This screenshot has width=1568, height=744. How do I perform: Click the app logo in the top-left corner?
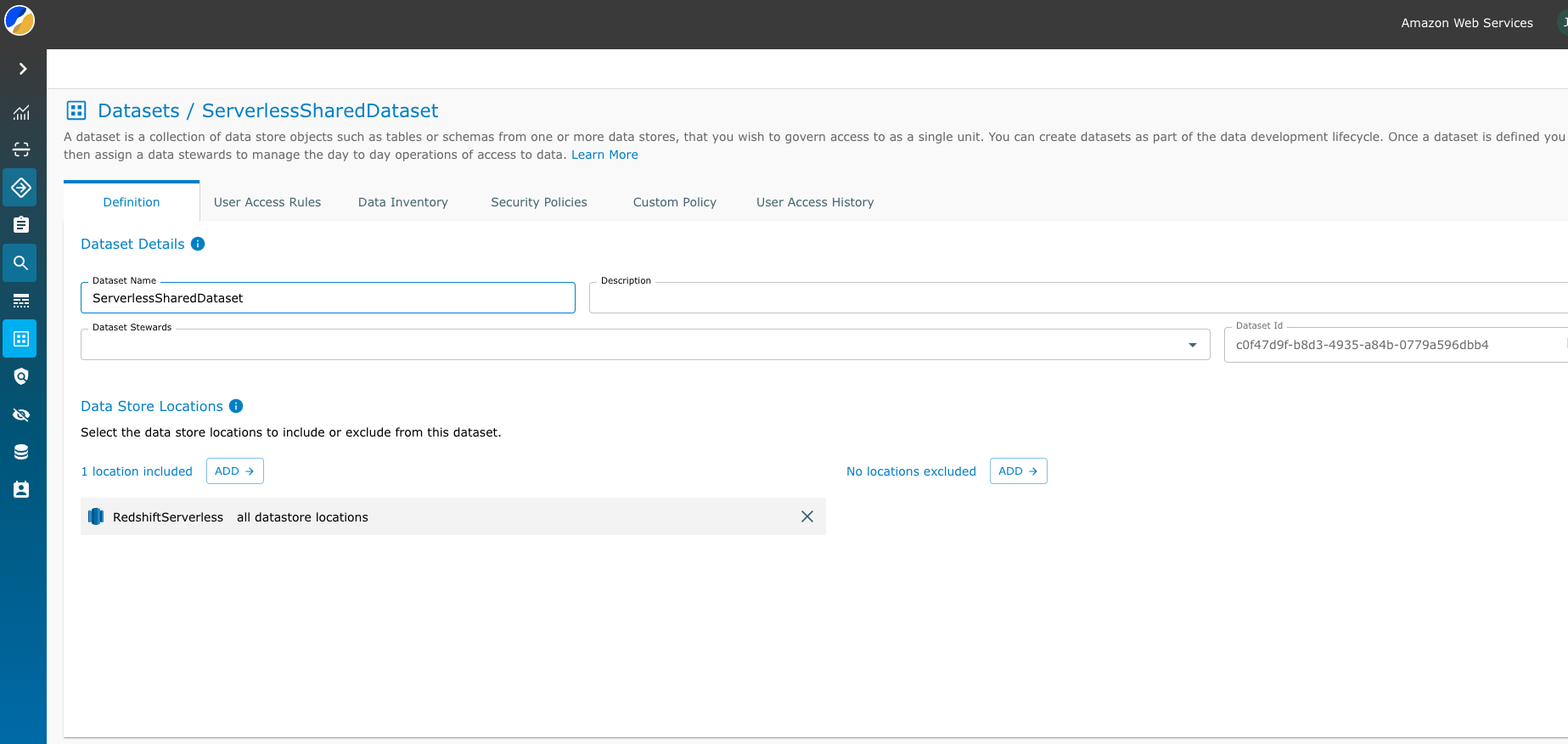tap(20, 20)
